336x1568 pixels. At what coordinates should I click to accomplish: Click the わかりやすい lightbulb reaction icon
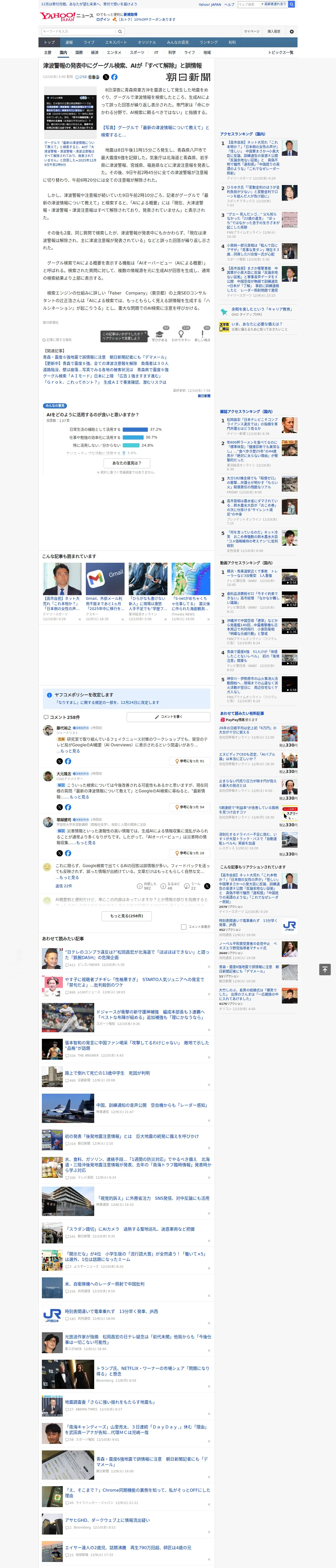tap(181, 334)
